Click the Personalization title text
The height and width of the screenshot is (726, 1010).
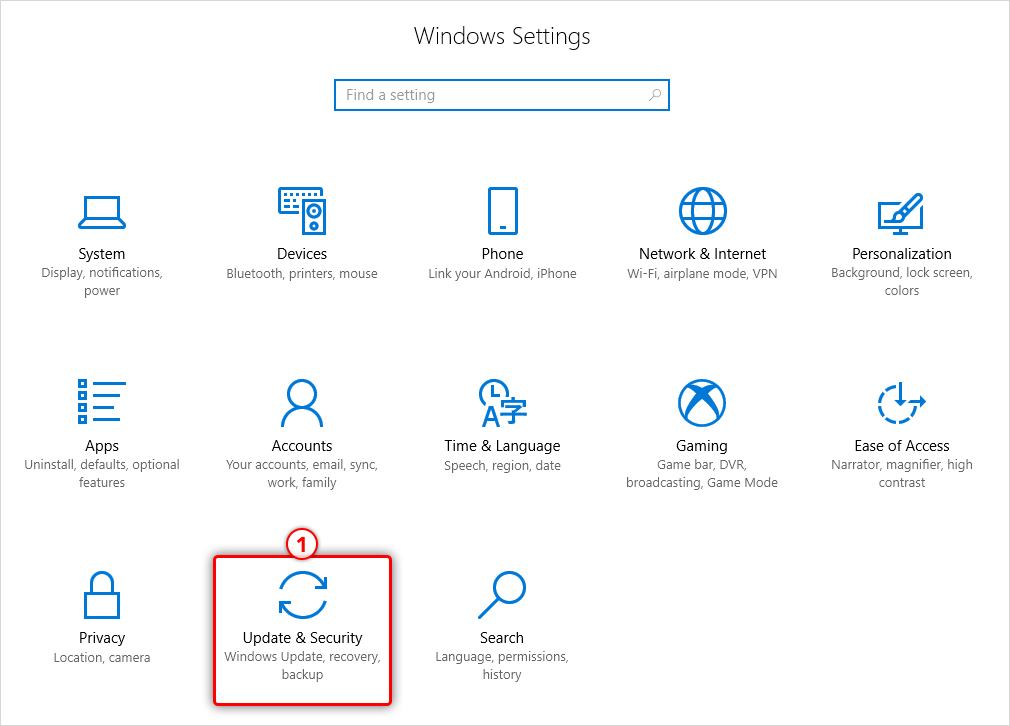[901, 254]
